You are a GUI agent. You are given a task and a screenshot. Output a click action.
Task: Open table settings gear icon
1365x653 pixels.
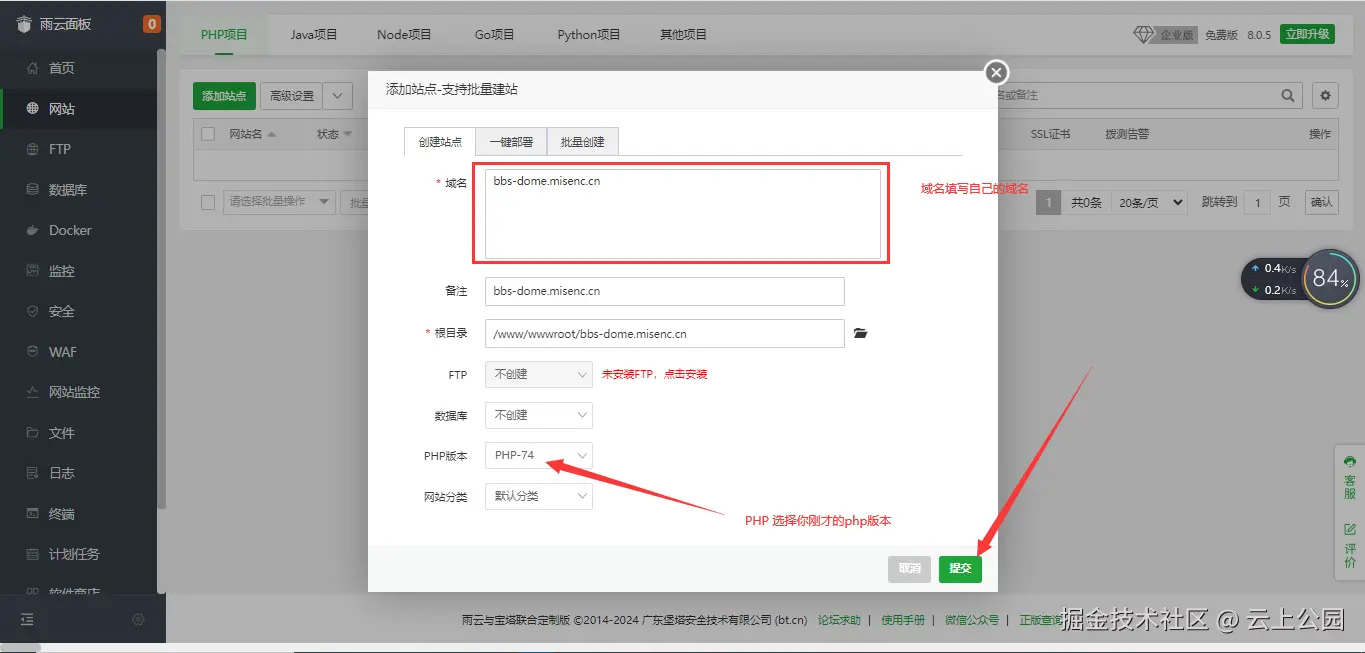click(x=1325, y=96)
